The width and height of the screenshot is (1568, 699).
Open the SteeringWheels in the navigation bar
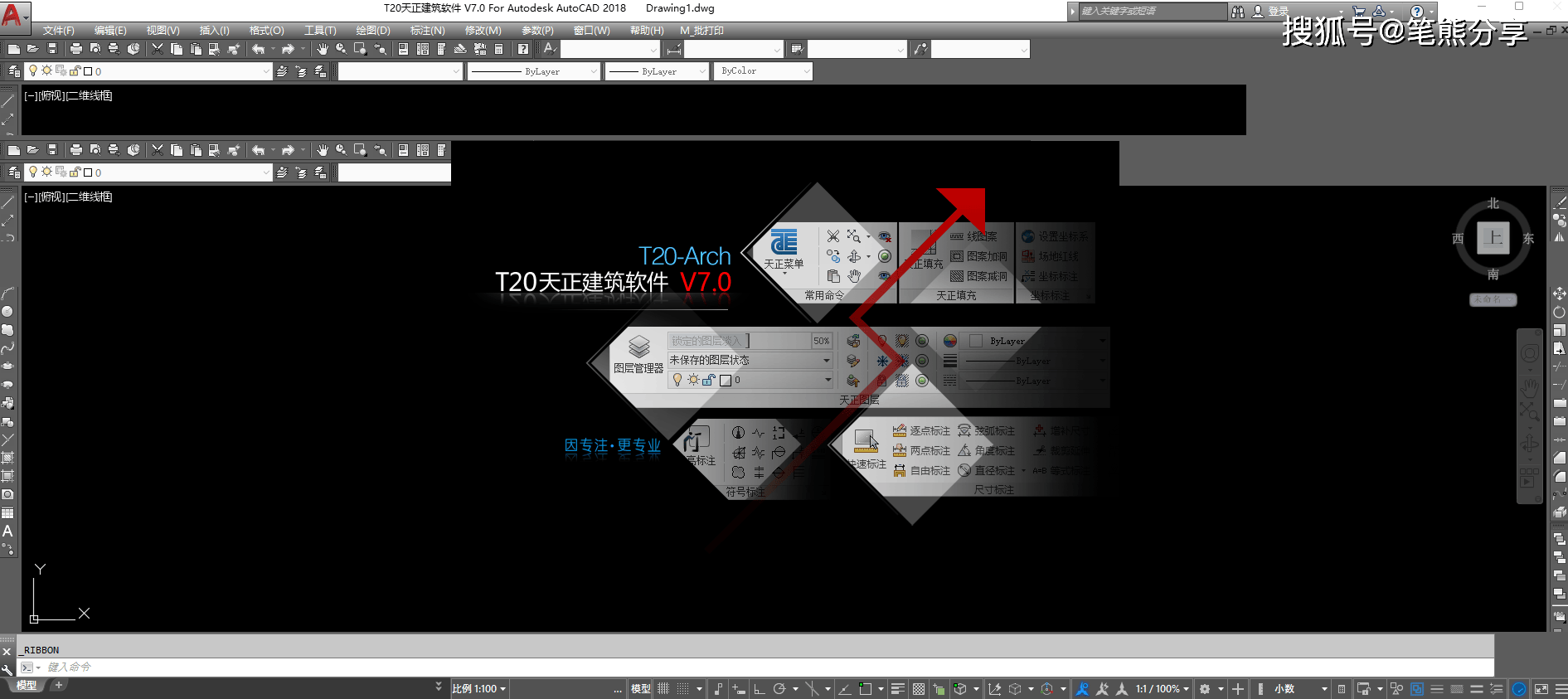(x=1530, y=354)
